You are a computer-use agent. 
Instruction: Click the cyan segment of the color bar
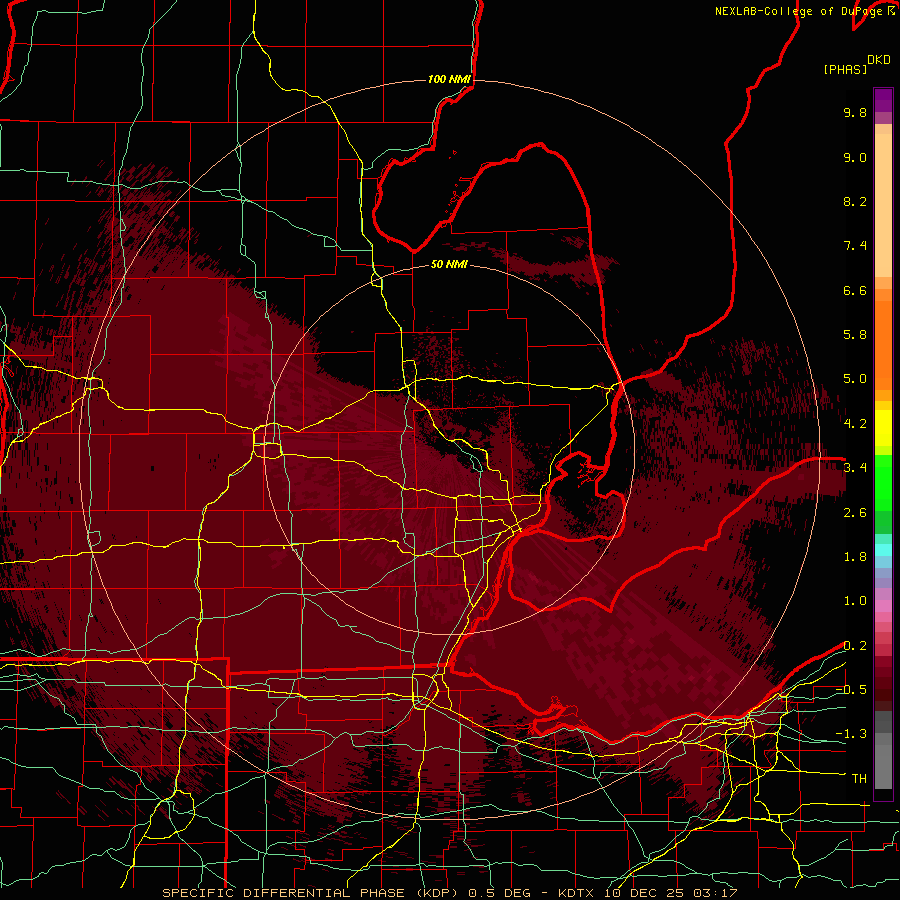[883, 550]
